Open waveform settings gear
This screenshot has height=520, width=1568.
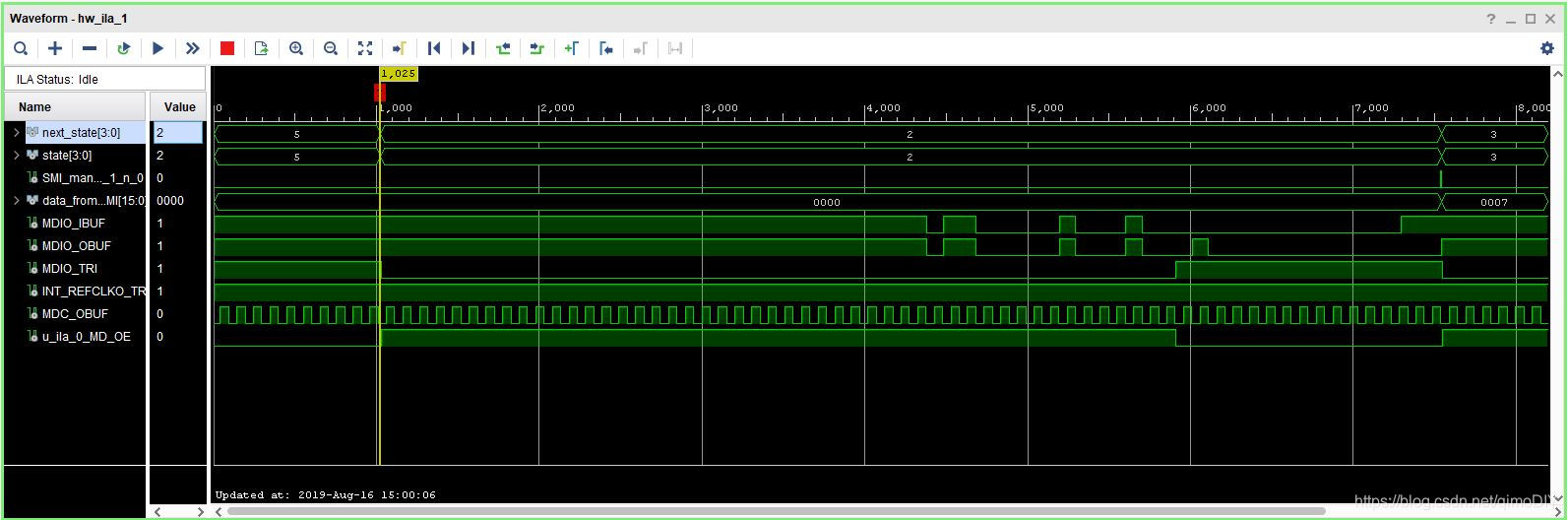coord(1546,48)
